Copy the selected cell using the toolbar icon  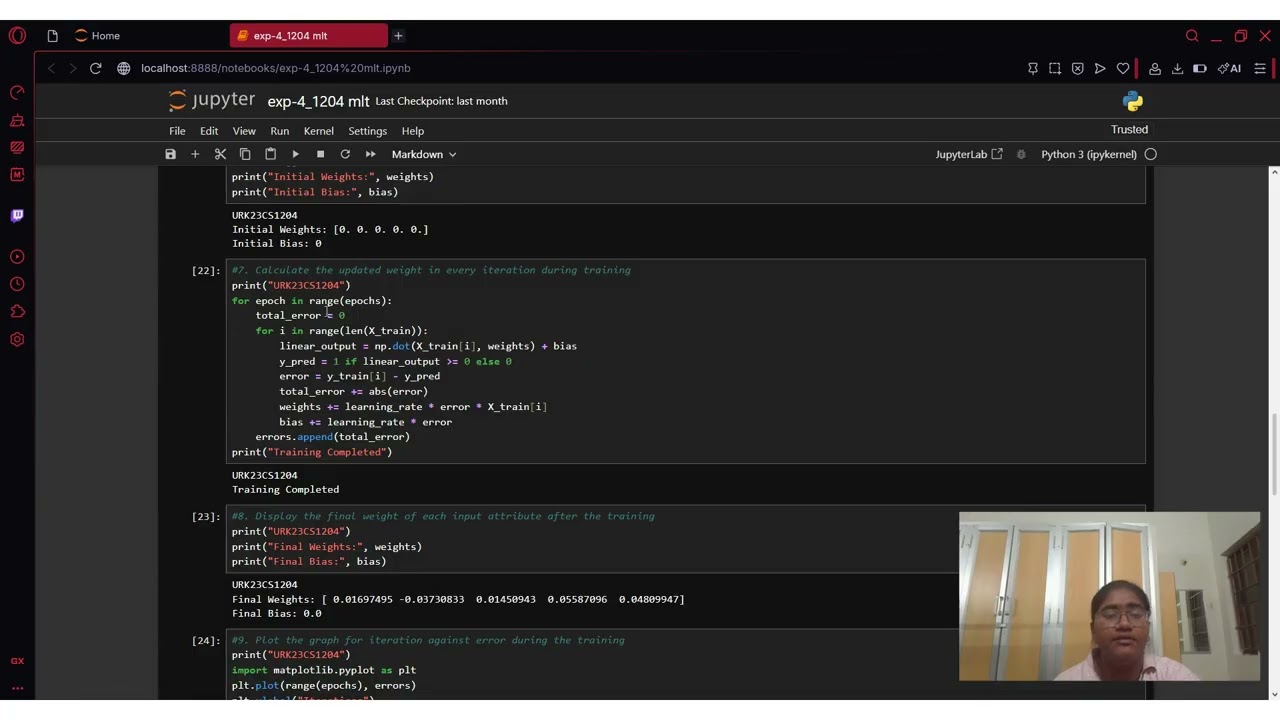[245, 154]
